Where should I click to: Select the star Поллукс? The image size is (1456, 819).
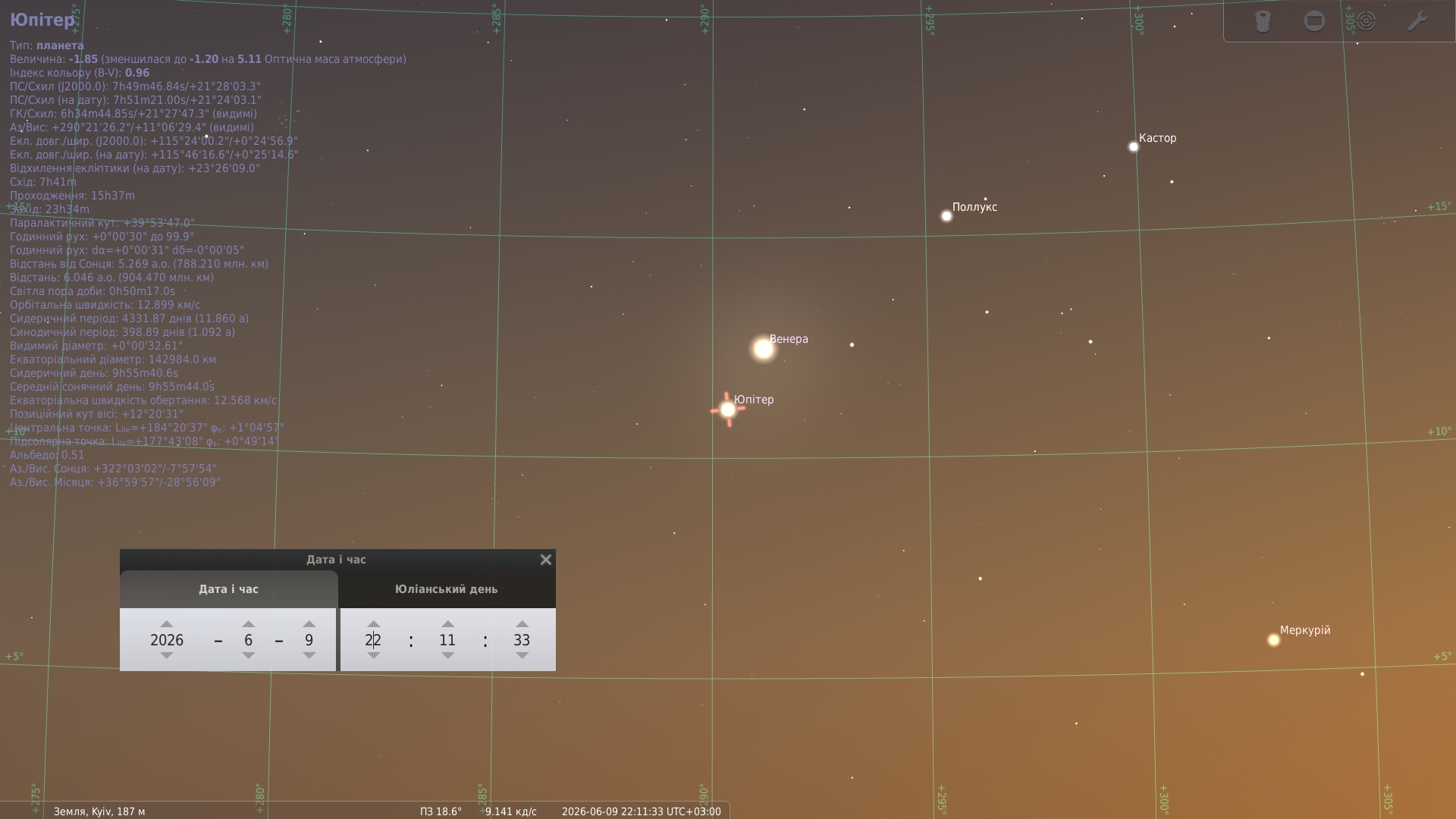[x=946, y=216]
